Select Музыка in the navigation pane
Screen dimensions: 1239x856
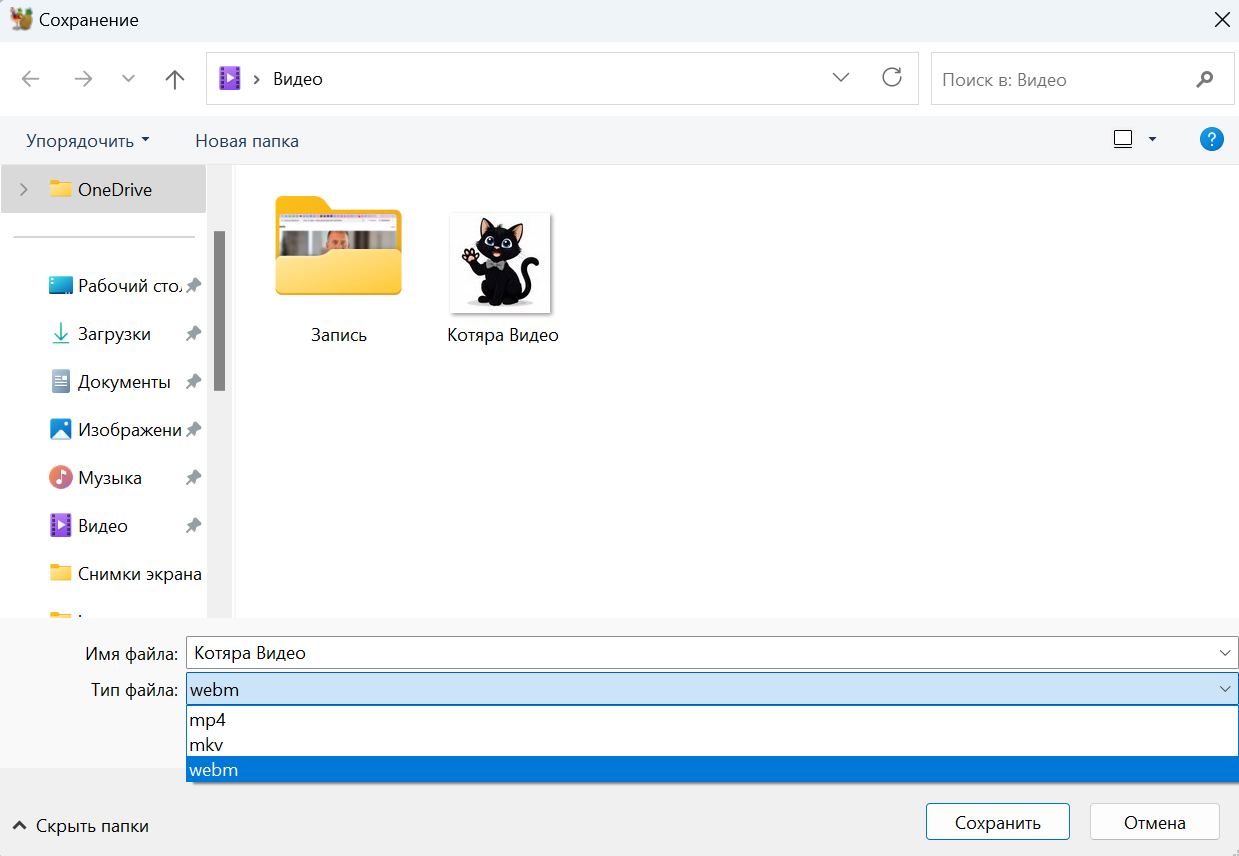point(110,478)
